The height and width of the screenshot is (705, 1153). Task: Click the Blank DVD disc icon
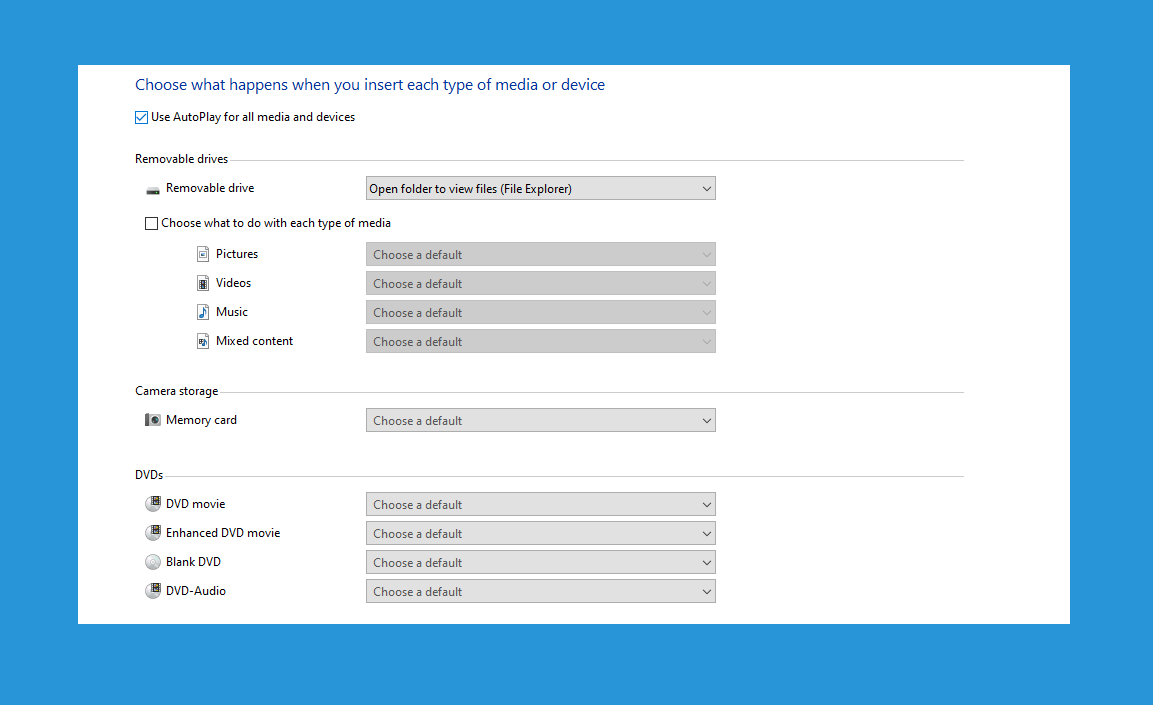point(153,562)
